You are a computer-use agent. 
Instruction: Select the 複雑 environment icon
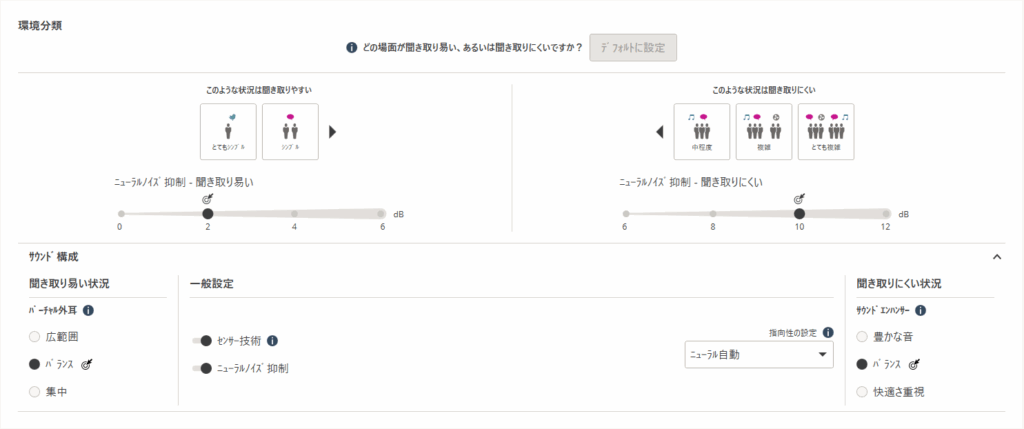click(x=764, y=131)
